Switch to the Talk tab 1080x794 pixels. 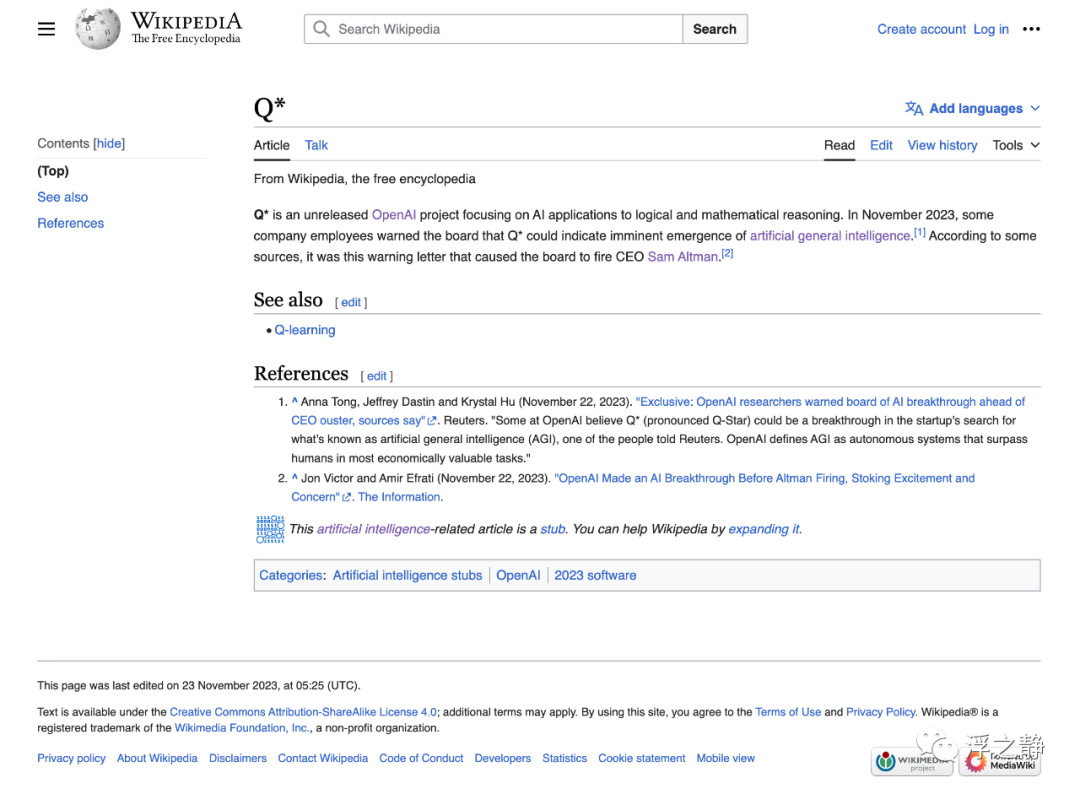click(x=316, y=145)
